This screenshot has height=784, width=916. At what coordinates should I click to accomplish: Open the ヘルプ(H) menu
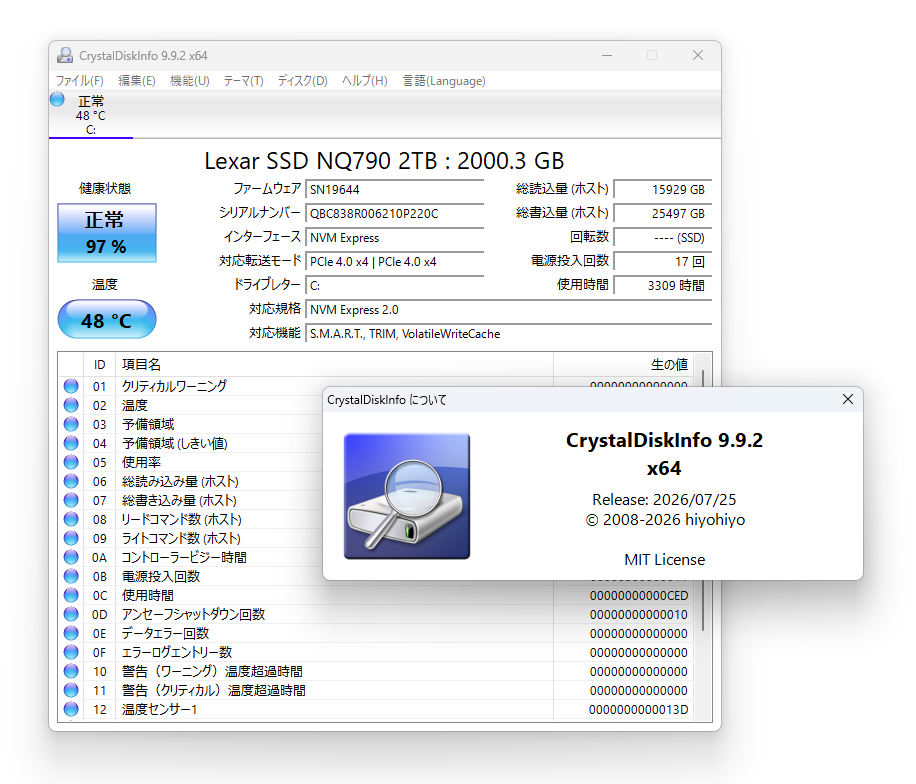(x=365, y=81)
